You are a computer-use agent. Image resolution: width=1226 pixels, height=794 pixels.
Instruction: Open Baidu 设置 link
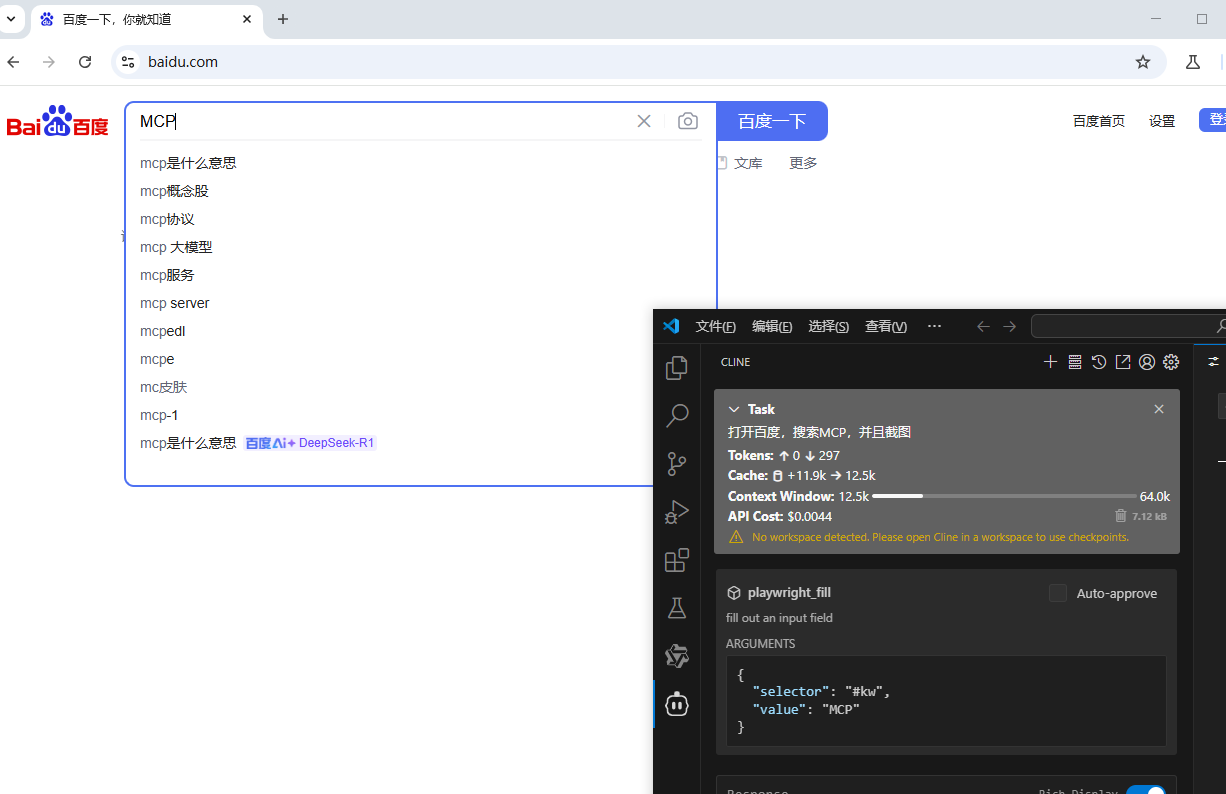(x=1162, y=121)
